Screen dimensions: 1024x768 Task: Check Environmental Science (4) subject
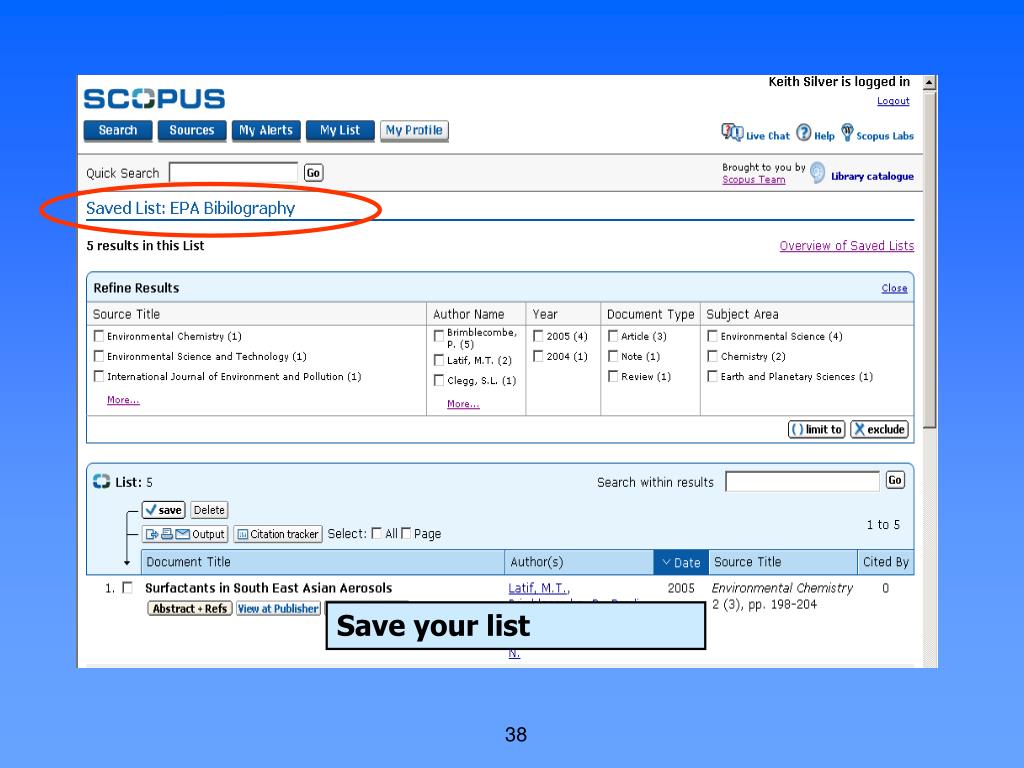712,336
